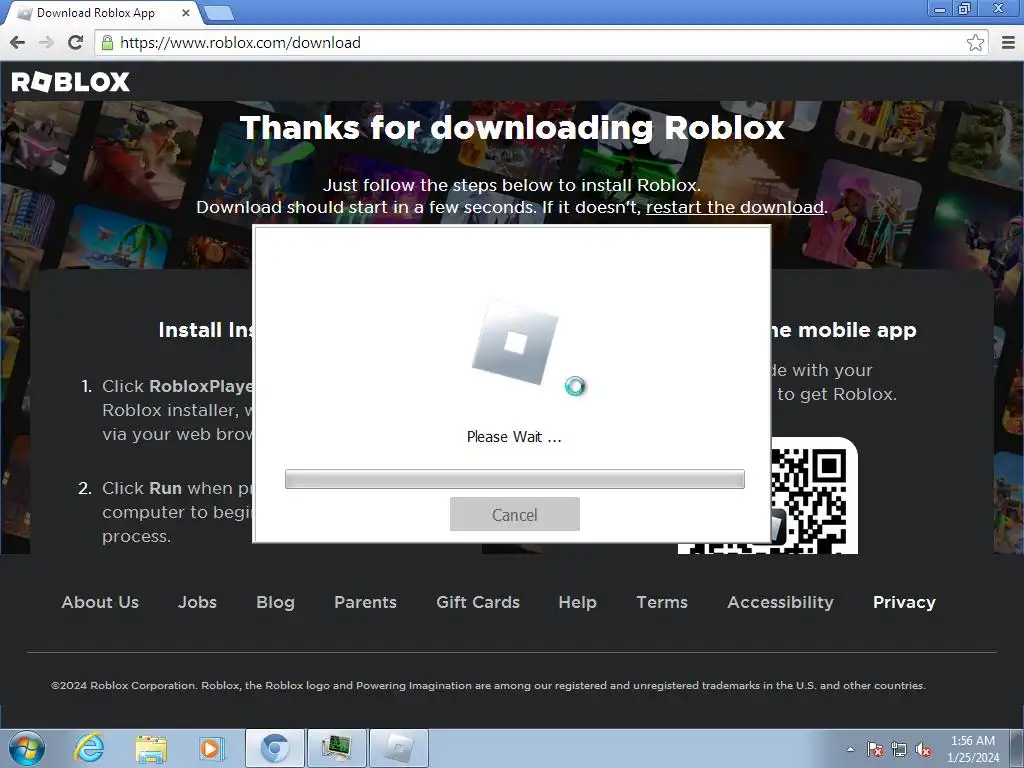Click 'Thanks for downloading Roblox' heading
The width and height of the screenshot is (1024, 768).
(x=512, y=127)
